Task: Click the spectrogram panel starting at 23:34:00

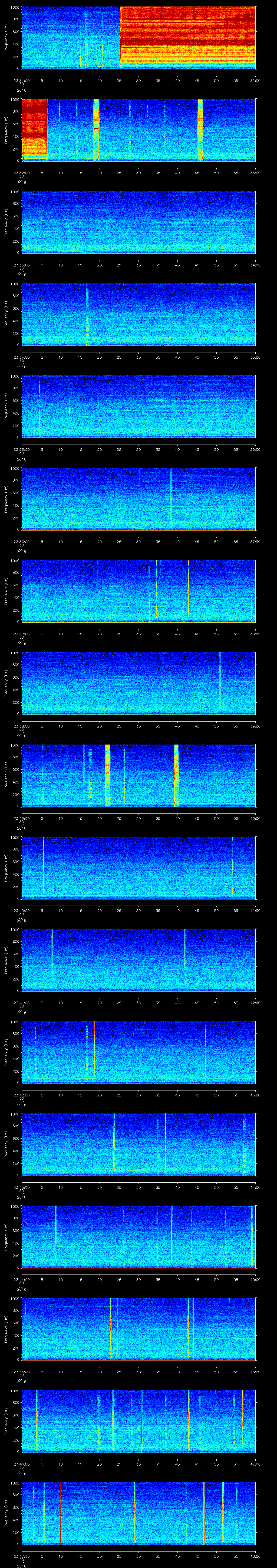Action: point(138,314)
